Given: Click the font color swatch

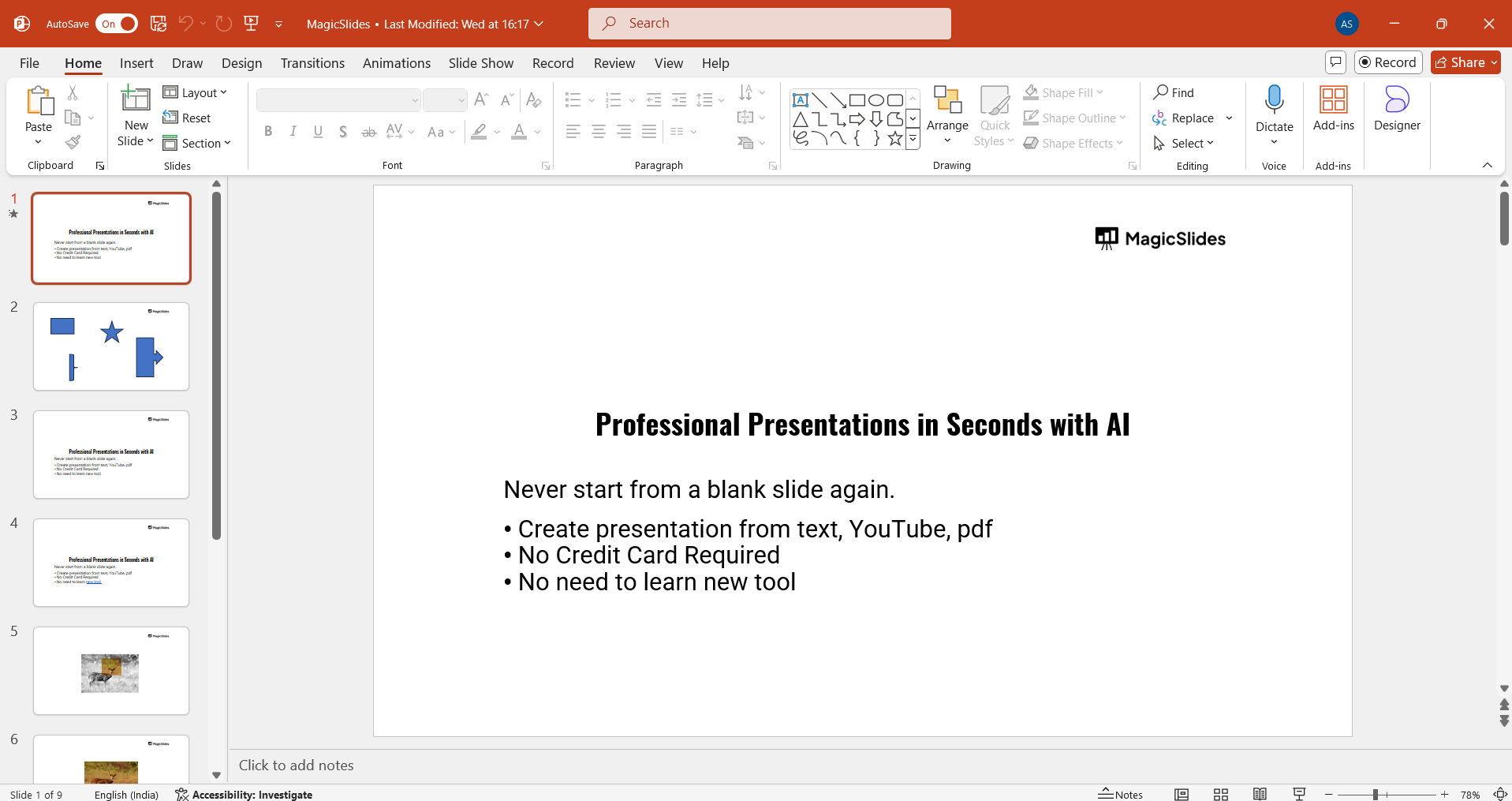Looking at the screenshot, I should 519,132.
